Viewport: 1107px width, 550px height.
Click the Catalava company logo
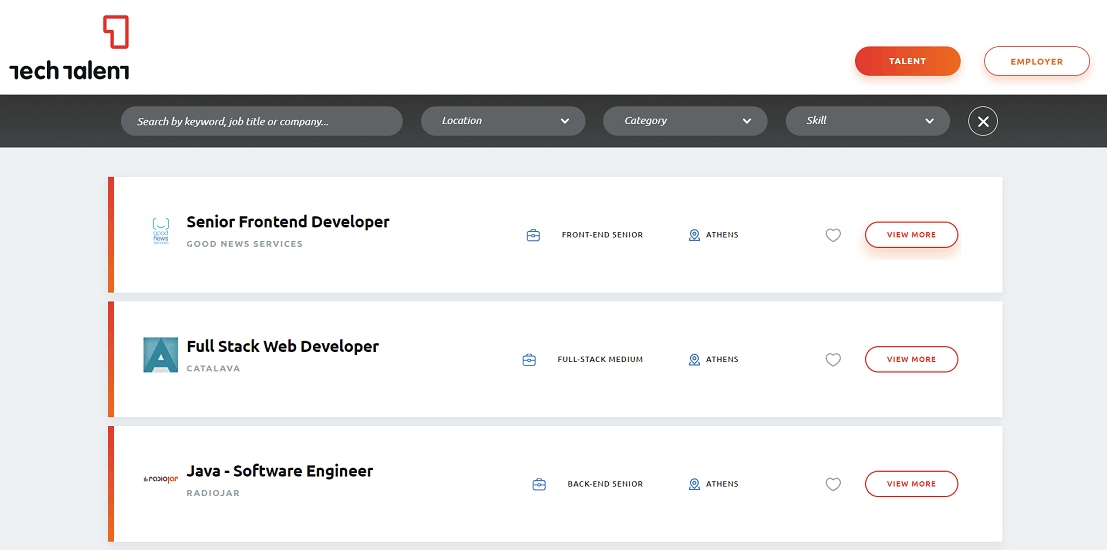tap(160, 354)
